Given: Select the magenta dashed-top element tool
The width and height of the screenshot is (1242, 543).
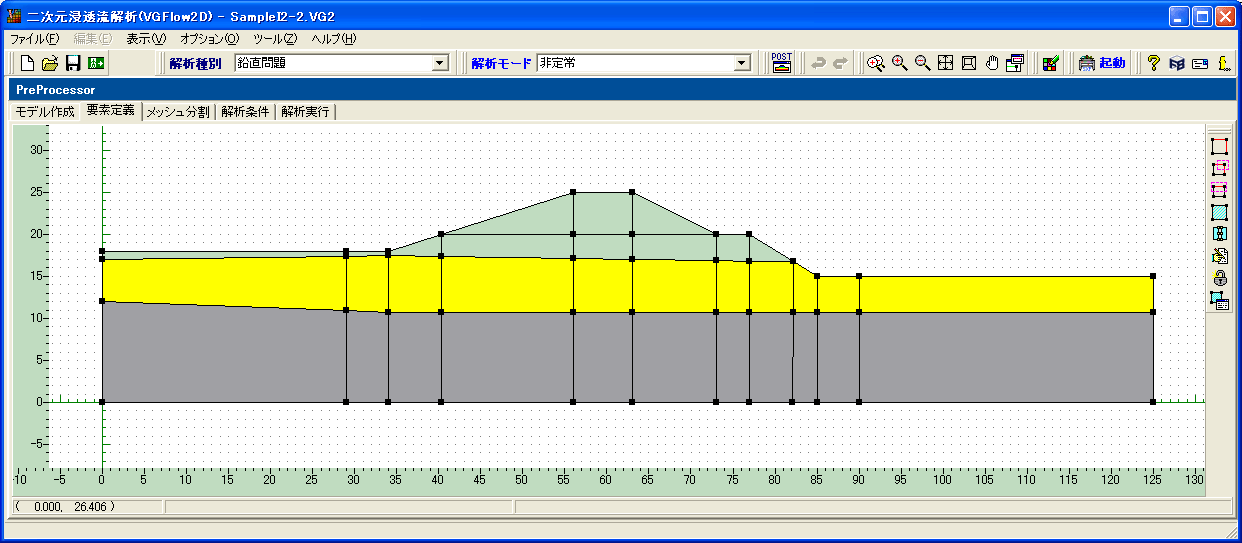Looking at the screenshot, I should (1219, 190).
